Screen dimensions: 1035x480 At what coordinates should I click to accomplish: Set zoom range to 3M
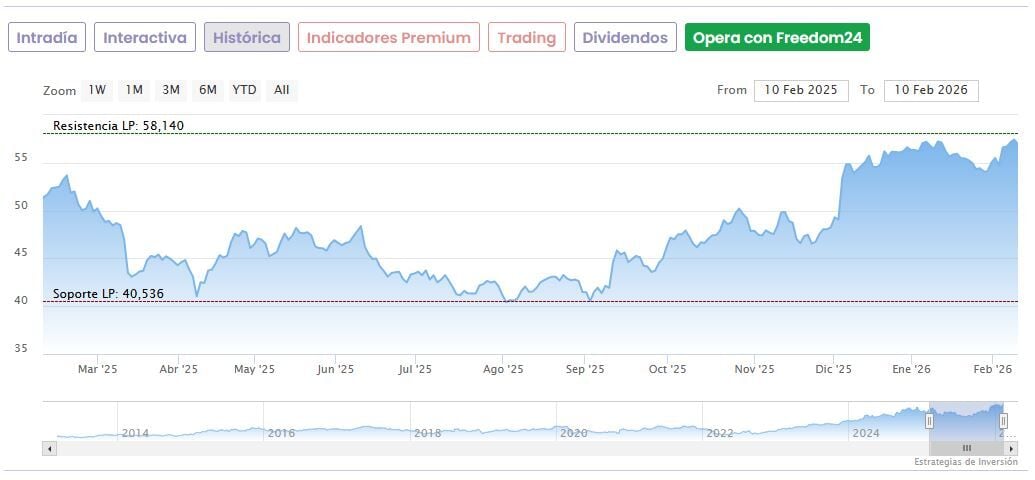click(x=171, y=90)
